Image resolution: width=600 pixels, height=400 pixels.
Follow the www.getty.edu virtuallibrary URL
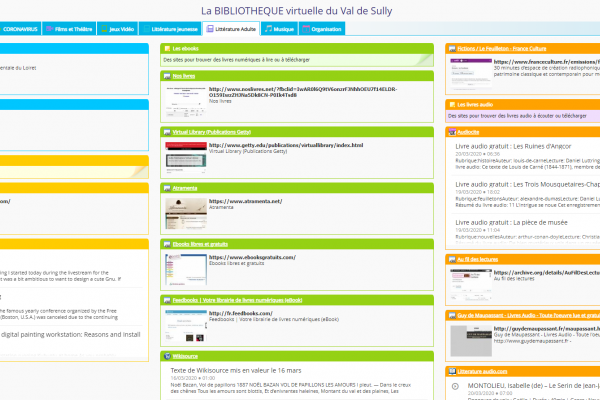[286, 145]
